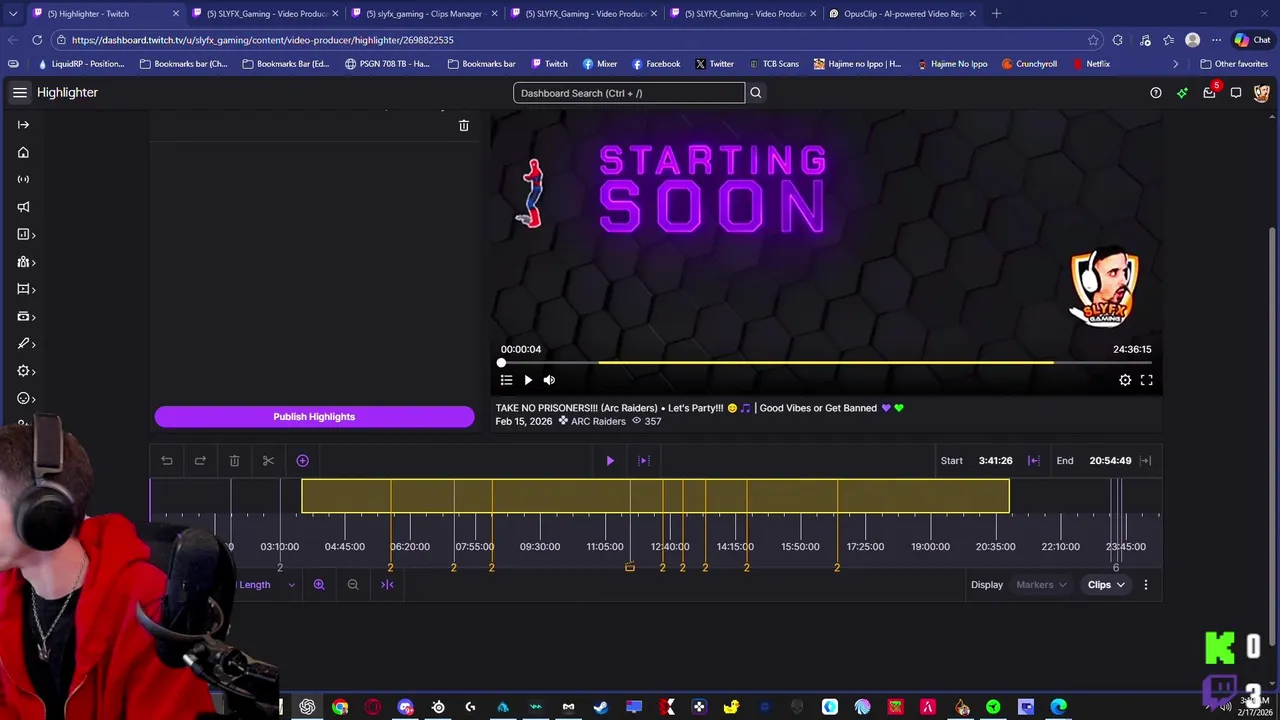Focus the Dashboard Search field
This screenshot has width=1280, height=720.
pos(629,93)
